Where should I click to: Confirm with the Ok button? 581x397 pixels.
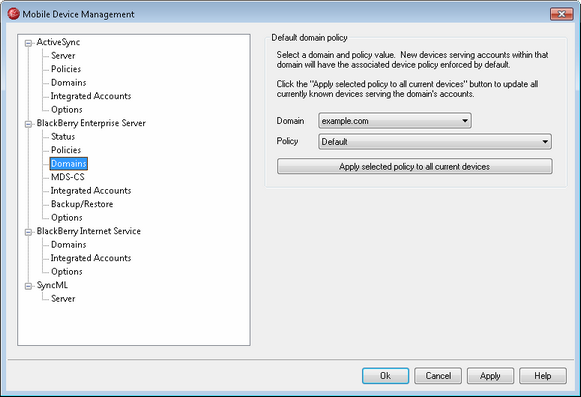point(385,376)
